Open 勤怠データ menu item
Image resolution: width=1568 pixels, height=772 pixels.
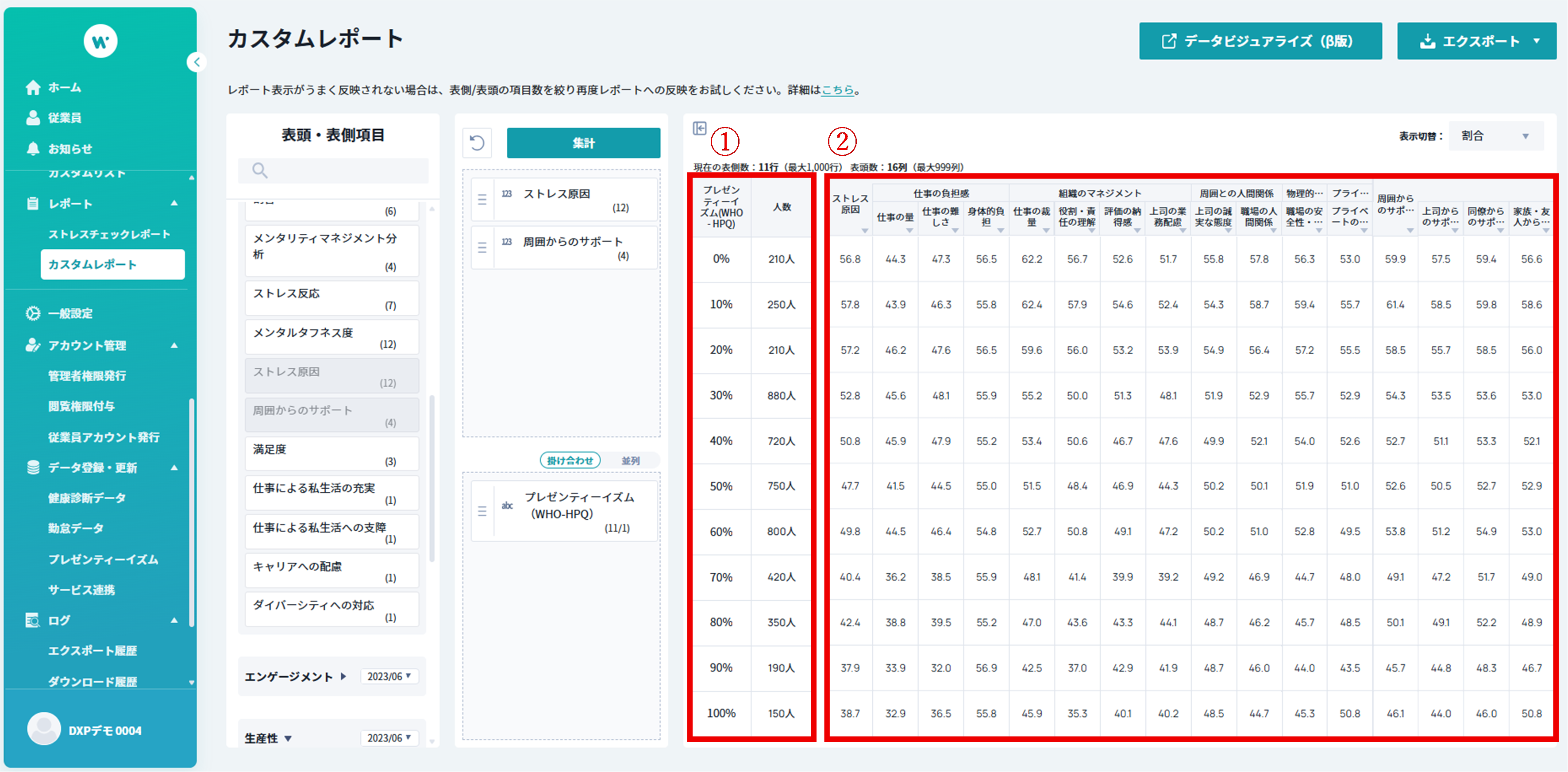click(76, 529)
